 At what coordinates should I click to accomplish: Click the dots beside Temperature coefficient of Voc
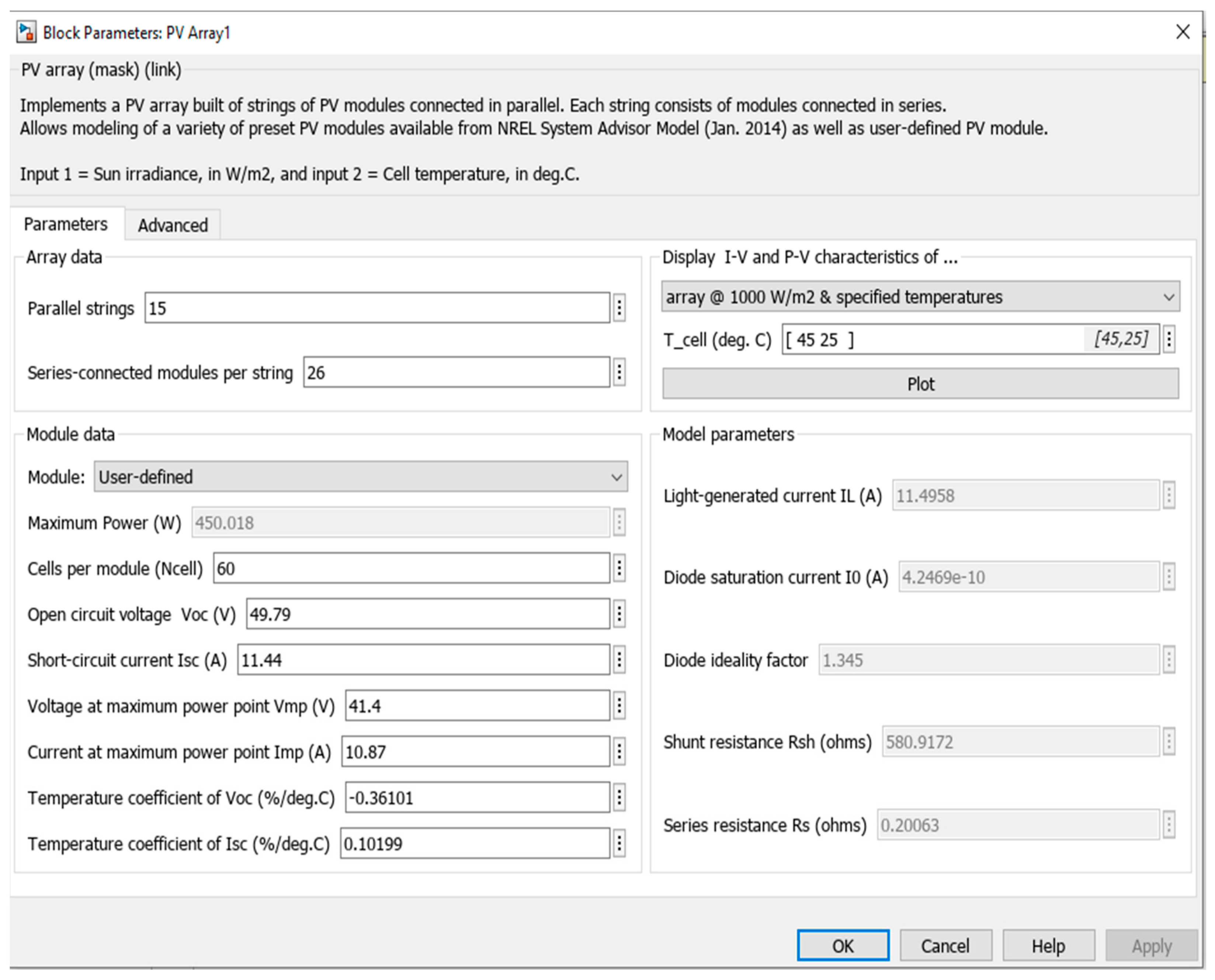coord(619,797)
